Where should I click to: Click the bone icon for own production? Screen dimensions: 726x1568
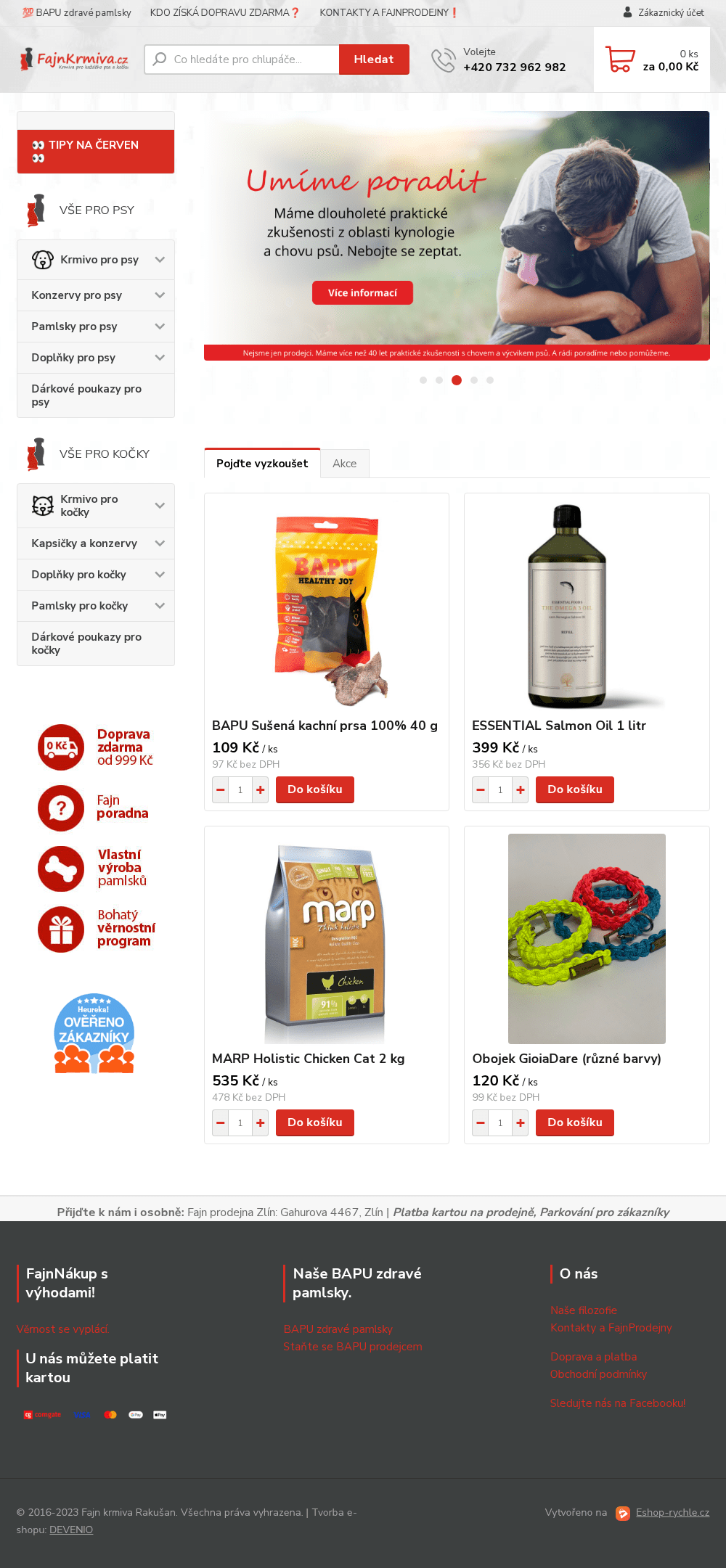(61, 869)
